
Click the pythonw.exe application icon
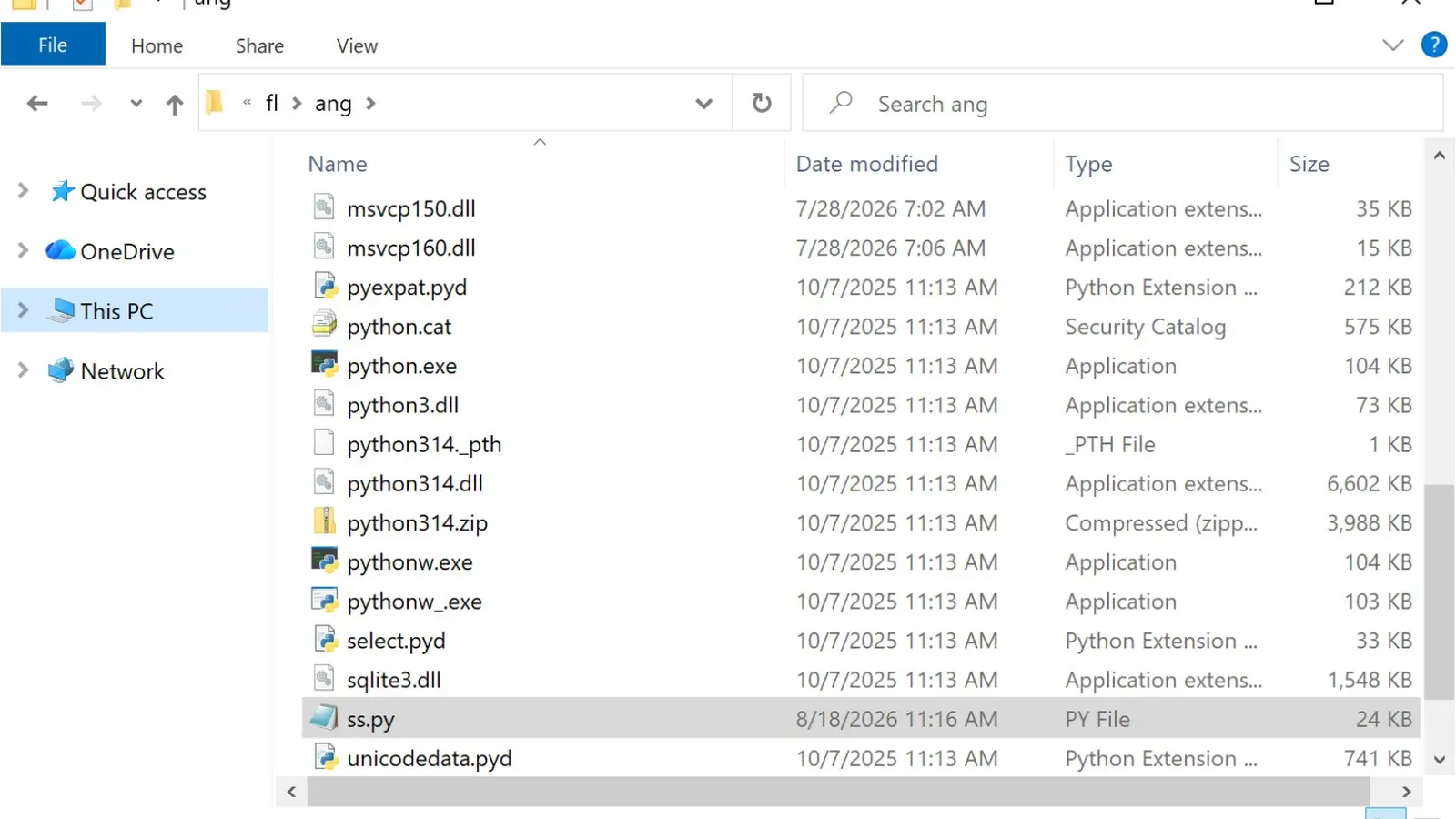[324, 561]
